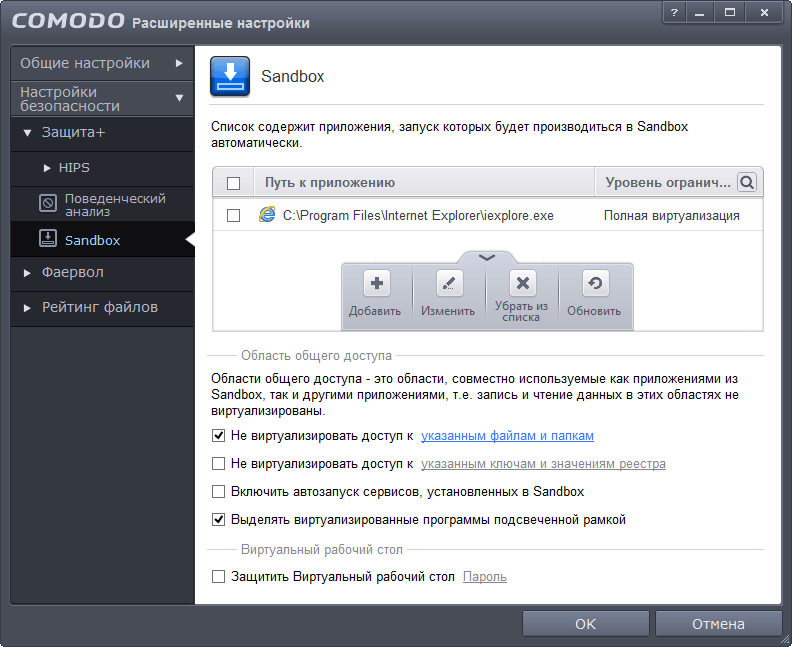Click the Полная виртуализация cell
792x647 pixels.
coord(671,216)
